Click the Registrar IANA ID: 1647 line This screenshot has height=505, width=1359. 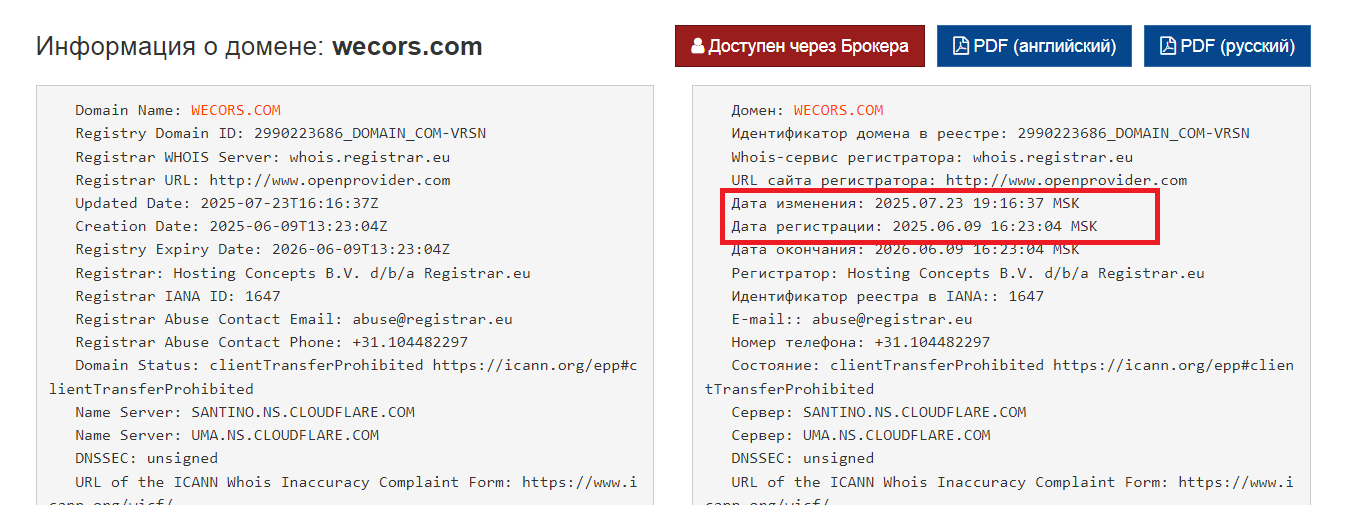pos(178,296)
